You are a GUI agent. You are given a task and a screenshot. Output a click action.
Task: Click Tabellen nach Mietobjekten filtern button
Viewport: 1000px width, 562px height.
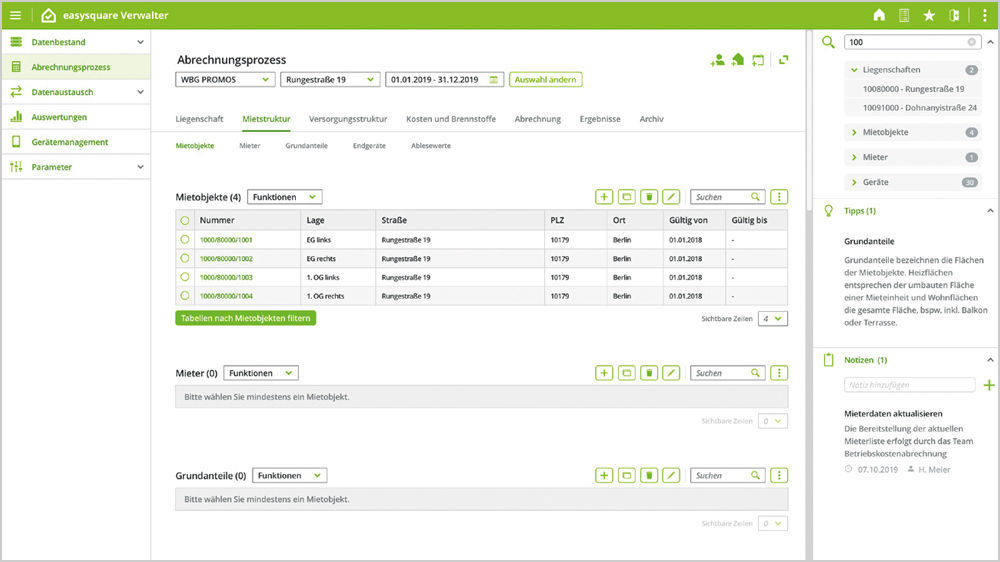[x=245, y=318]
